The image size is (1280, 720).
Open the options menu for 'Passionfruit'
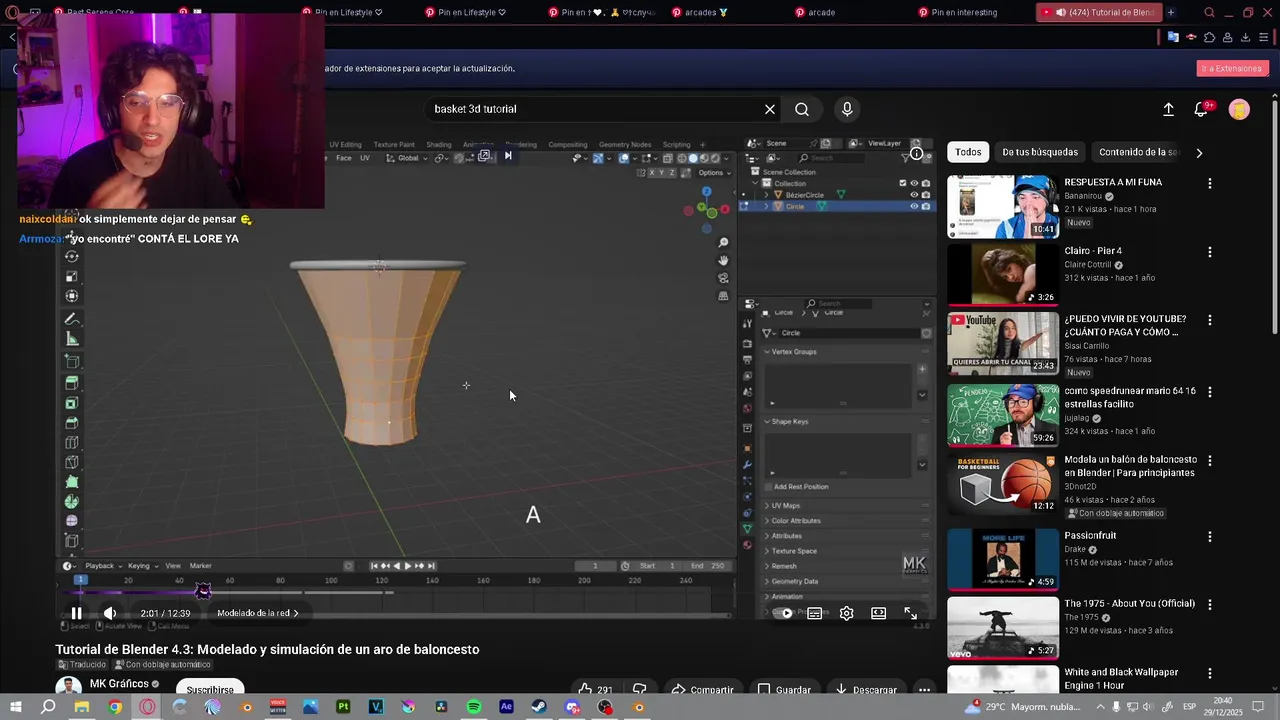coord(1210,537)
